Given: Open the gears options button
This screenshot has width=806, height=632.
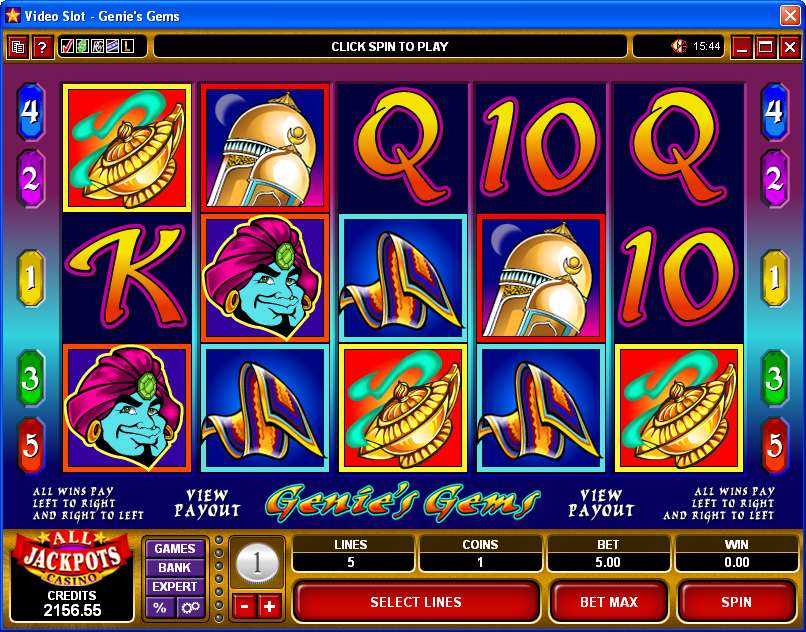Looking at the screenshot, I should (x=191, y=608).
